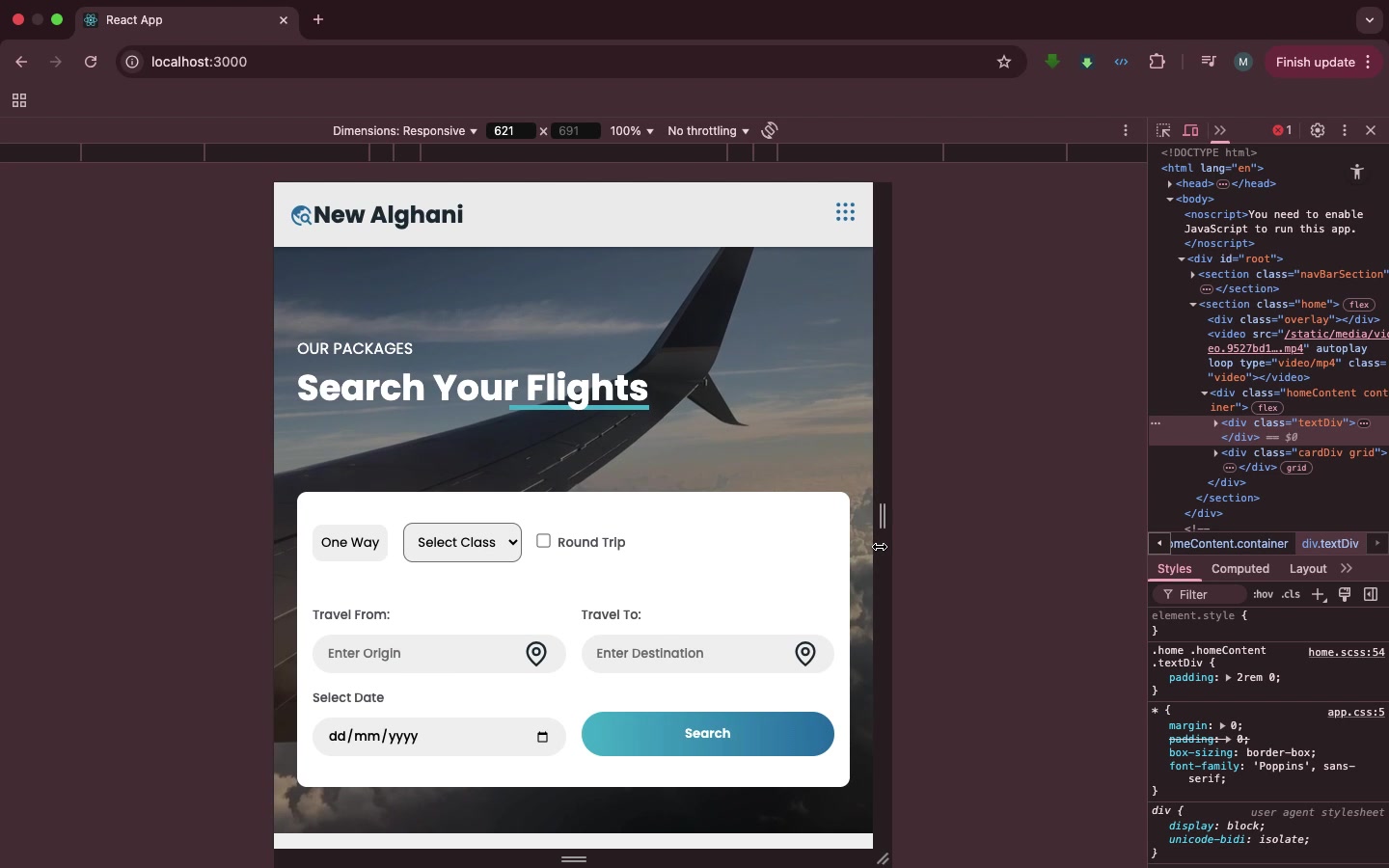Toggle the device toolbar icon in DevTools

(1192, 130)
